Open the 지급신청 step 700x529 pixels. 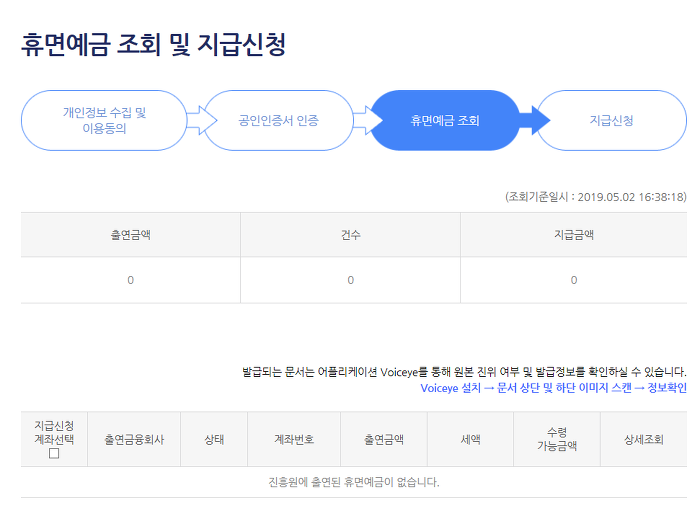[612, 121]
